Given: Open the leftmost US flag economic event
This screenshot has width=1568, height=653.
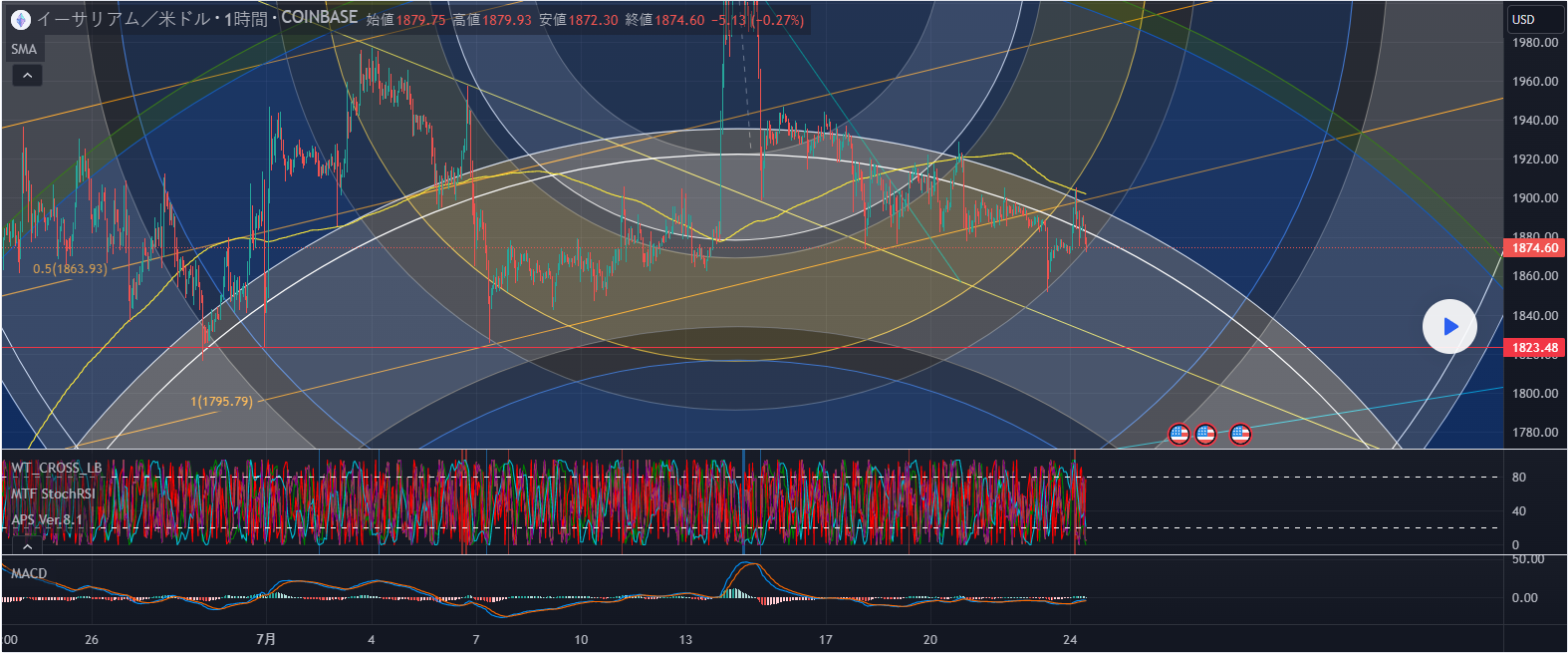Looking at the screenshot, I should (1179, 434).
